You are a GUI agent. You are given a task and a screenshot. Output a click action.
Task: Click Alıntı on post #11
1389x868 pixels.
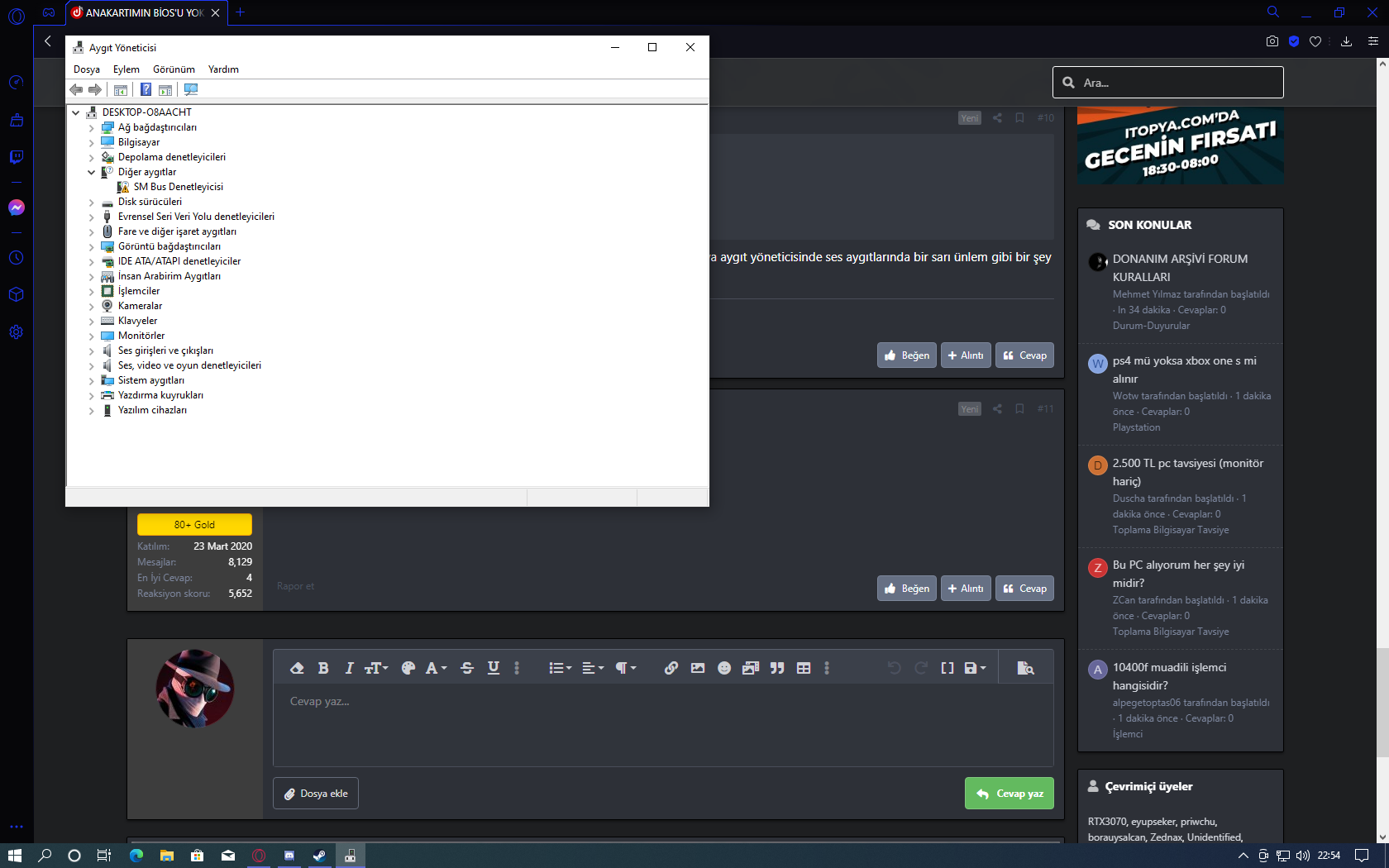[x=966, y=589]
